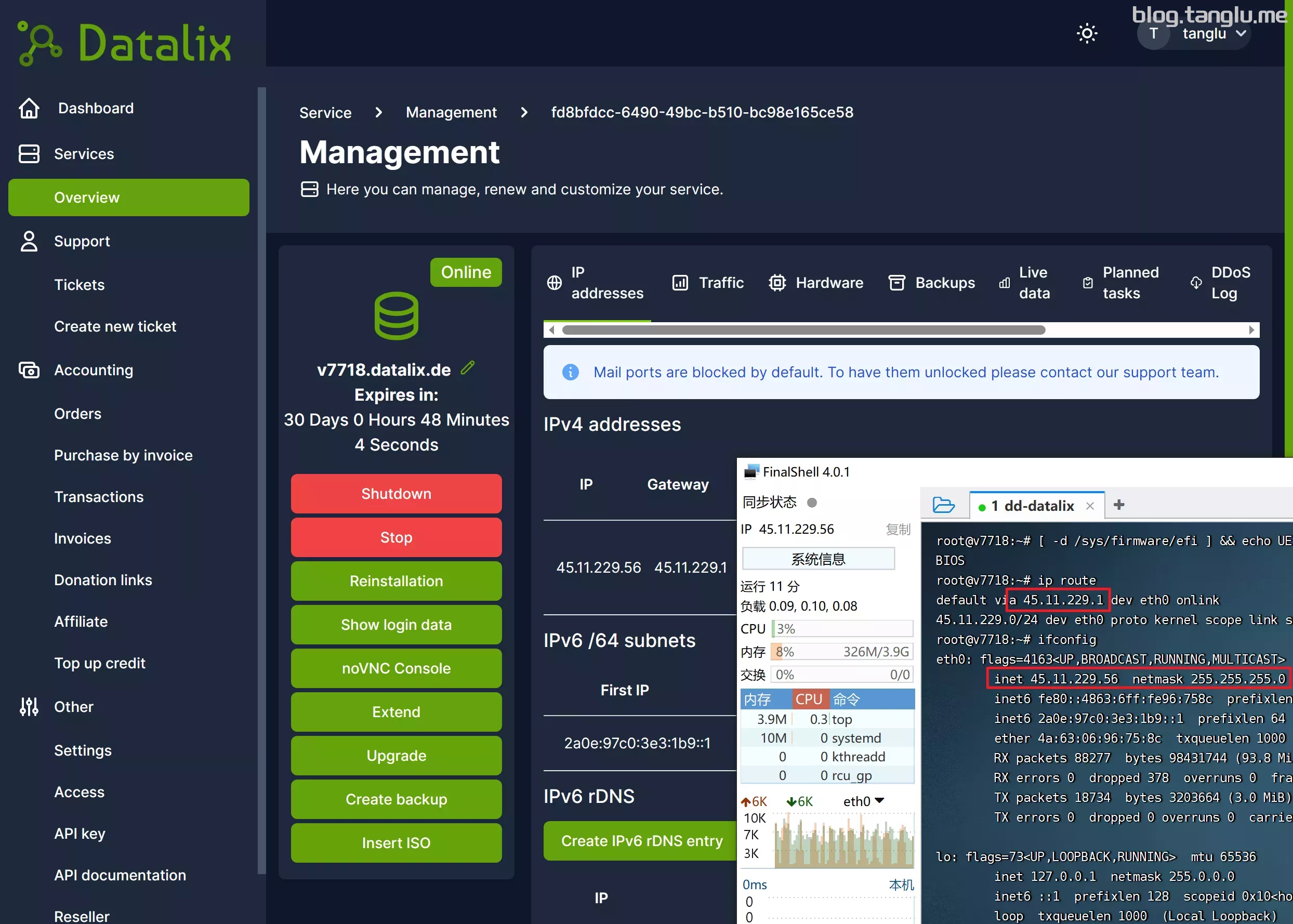Viewport: 1293px width, 924px height.
Task: Open Management breadcrumb link
Action: point(451,113)
